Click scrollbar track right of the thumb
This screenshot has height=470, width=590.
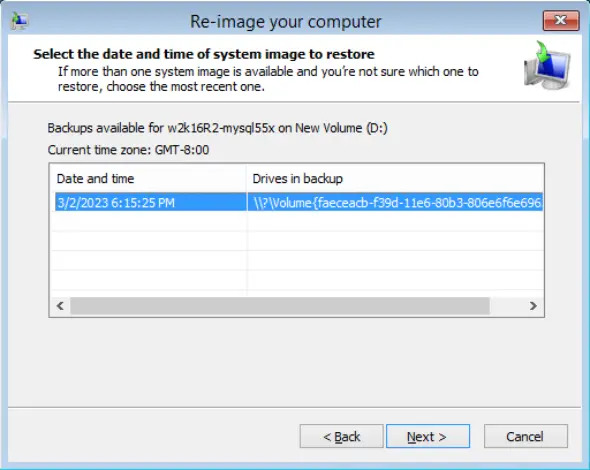pyautogui.click(x=506, y=306)
